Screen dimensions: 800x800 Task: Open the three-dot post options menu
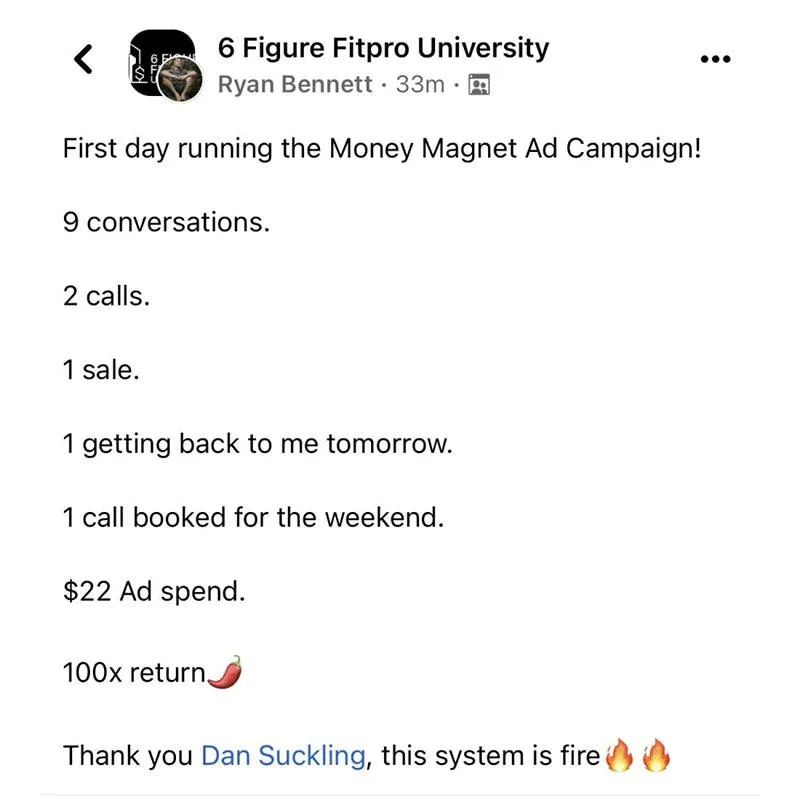[x=715, y=59]
